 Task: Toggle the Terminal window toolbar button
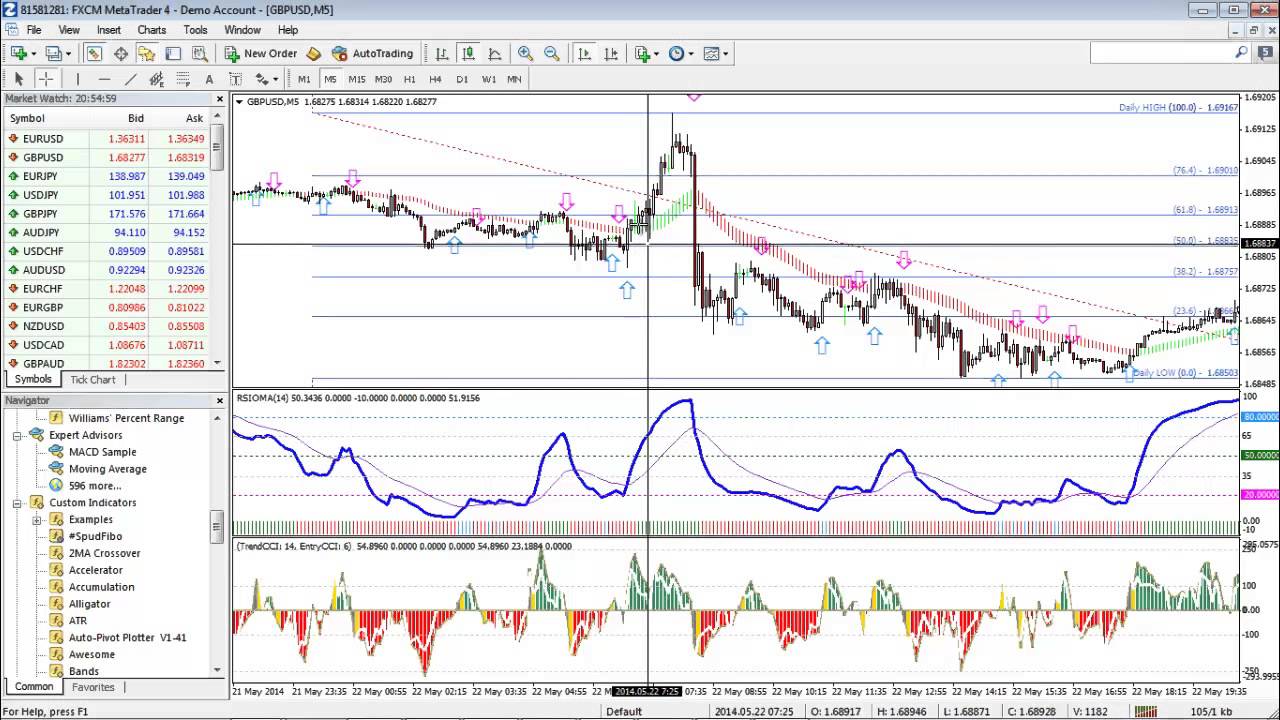[x=173, y=53]
